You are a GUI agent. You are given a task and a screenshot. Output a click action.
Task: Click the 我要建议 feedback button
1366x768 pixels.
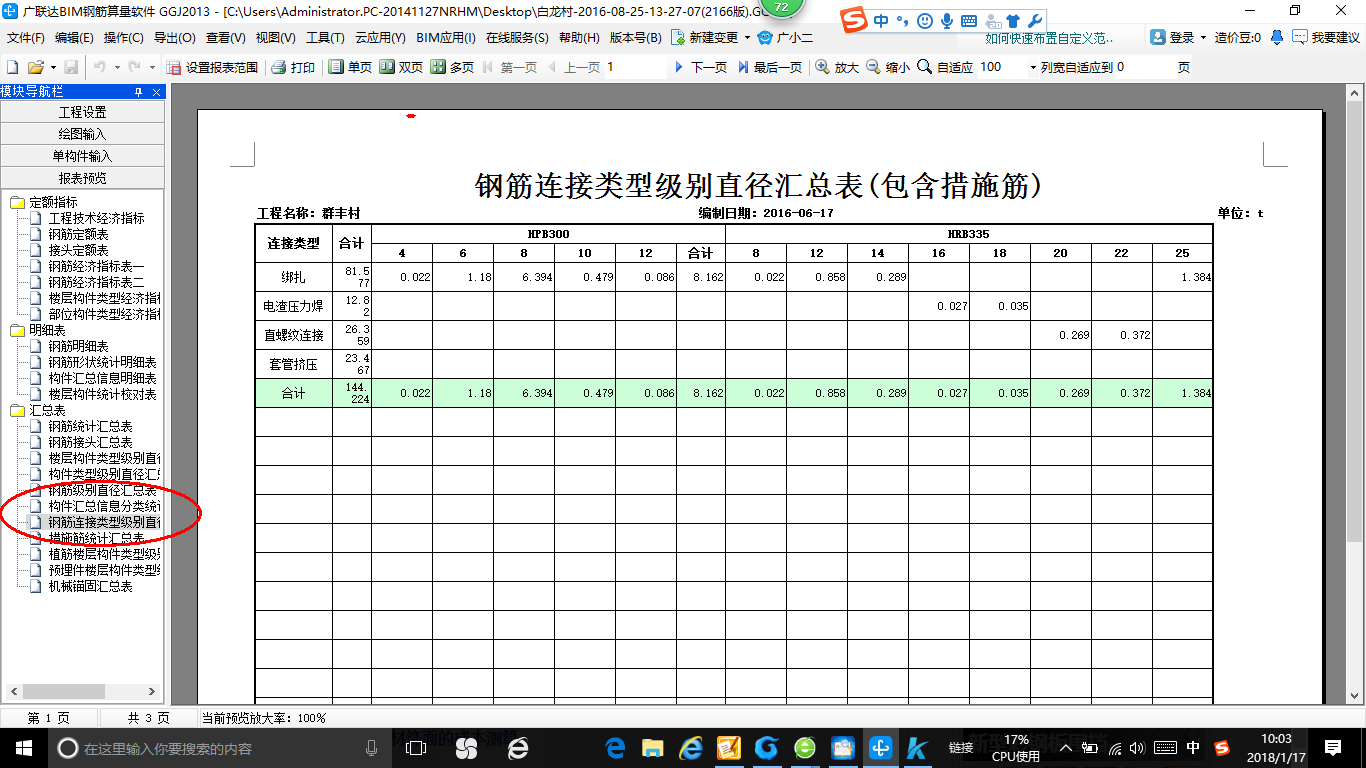click(x=1325, y=38)
